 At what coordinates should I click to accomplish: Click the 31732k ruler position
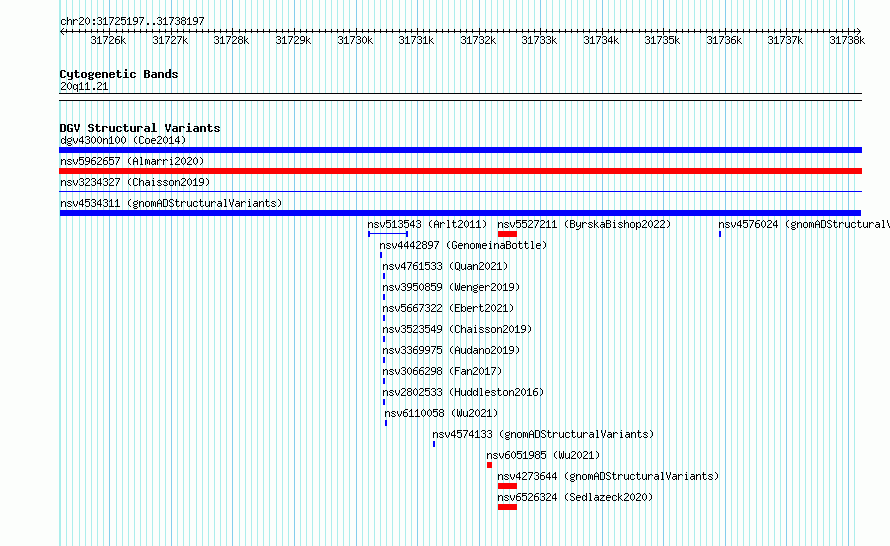(x=478, y=40)
